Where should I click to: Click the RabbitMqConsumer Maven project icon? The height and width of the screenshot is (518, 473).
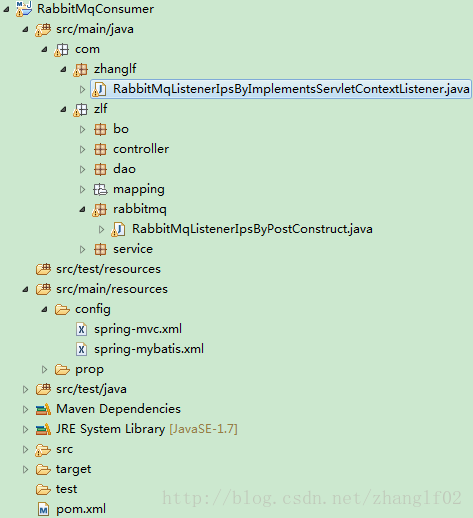[x=24, y=9]
